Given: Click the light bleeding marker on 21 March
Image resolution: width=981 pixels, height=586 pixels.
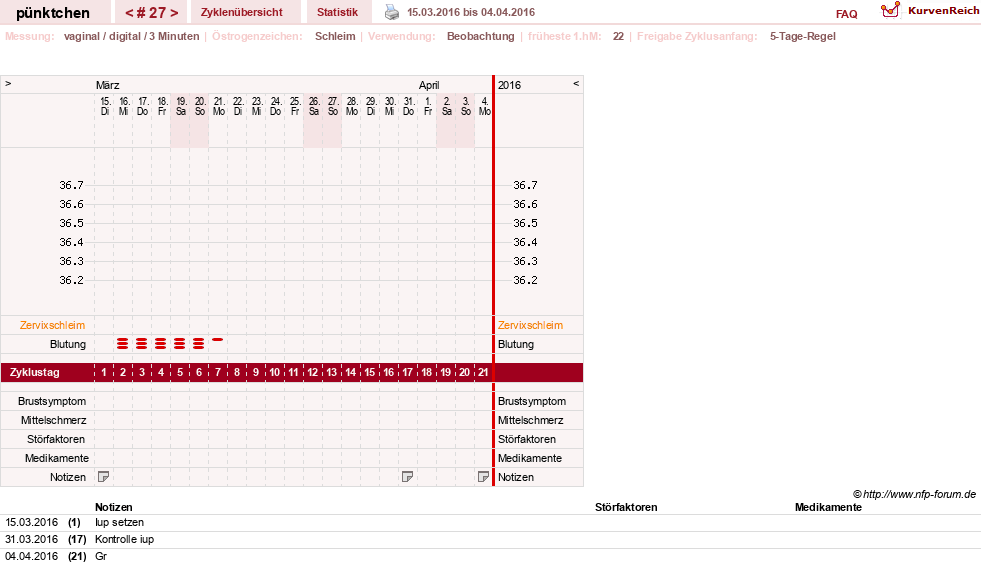Looking at the screenshot, I should (218, 340).
